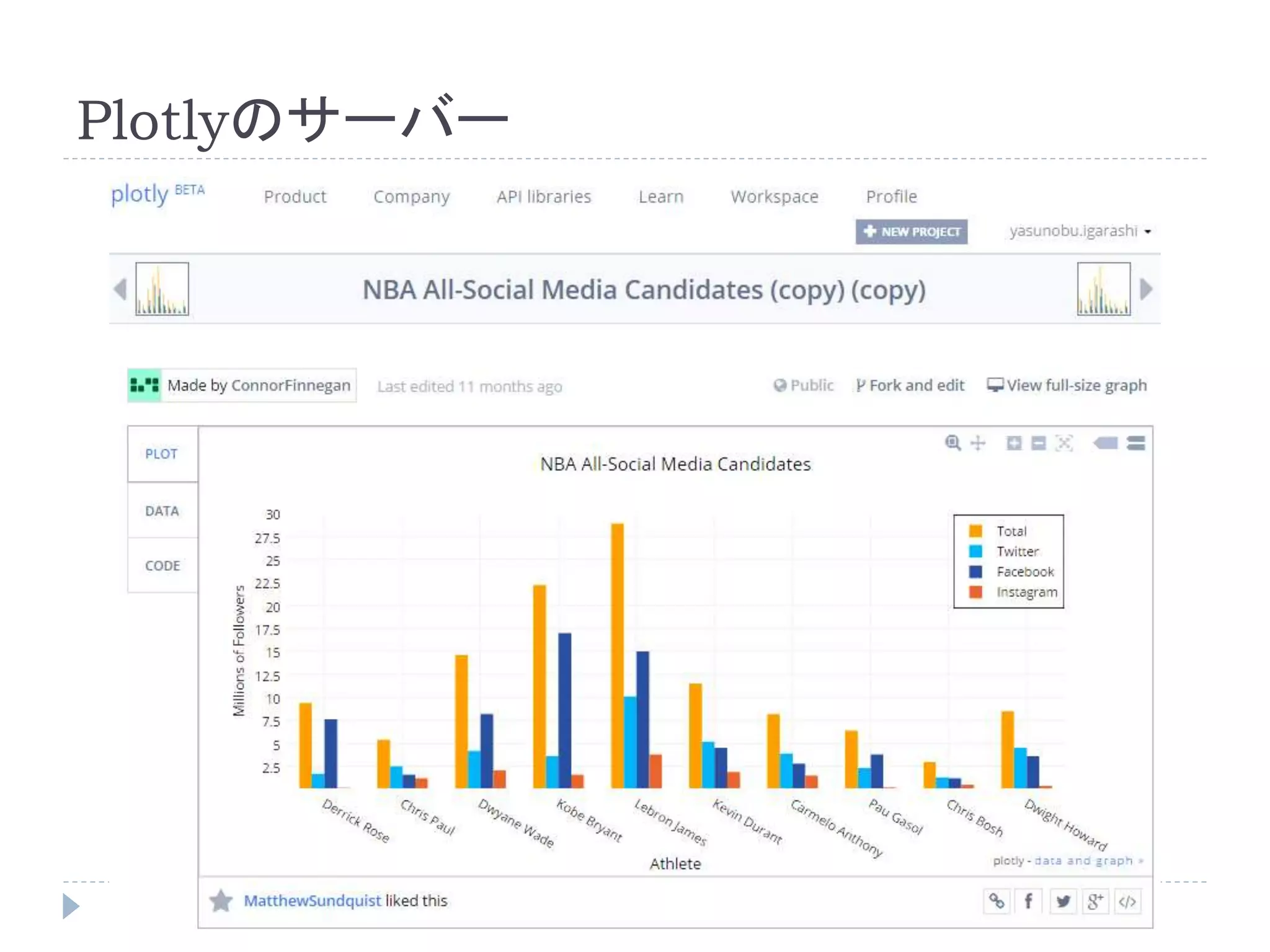
Task: Share the graph via the Facebook icon
Action: pyautogui.click(x=1028, y=901)
